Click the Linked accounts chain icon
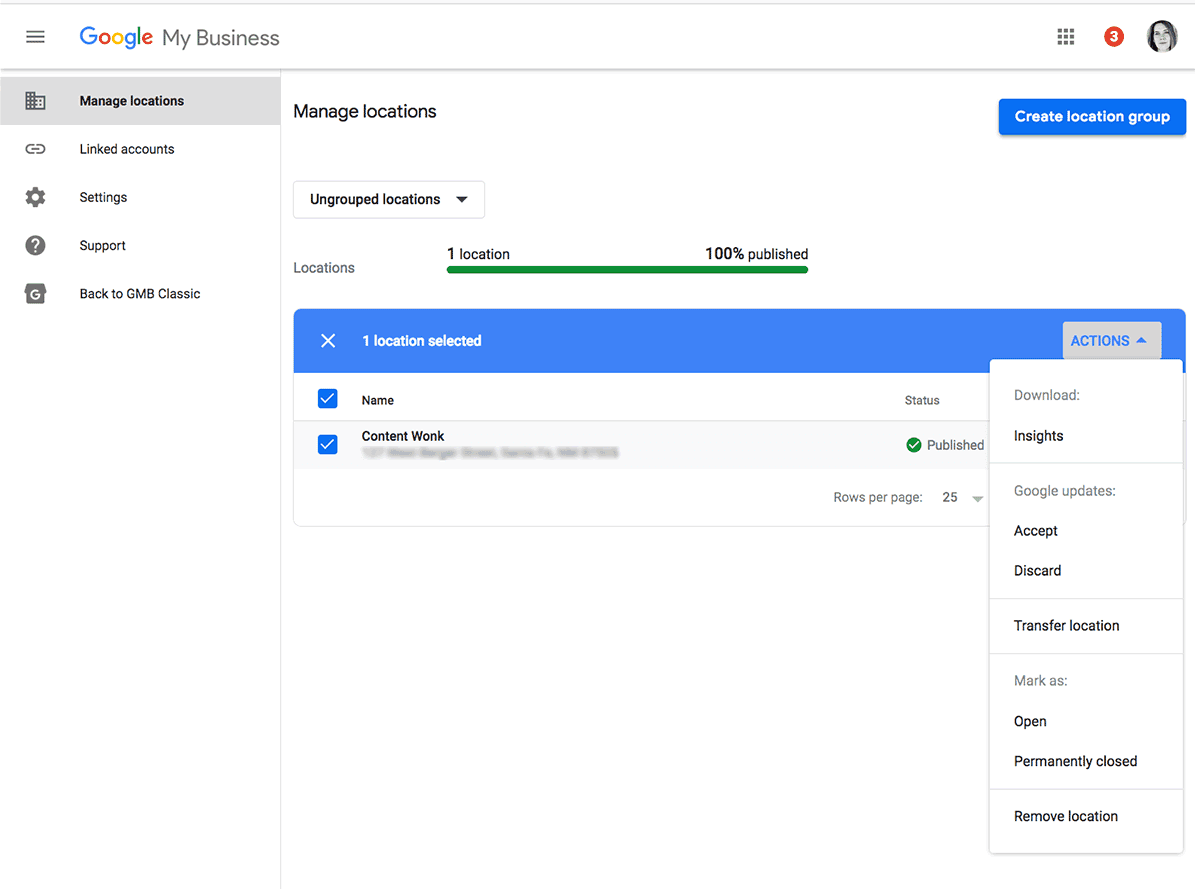This screenshot has height=889, width=1195. 35,149
